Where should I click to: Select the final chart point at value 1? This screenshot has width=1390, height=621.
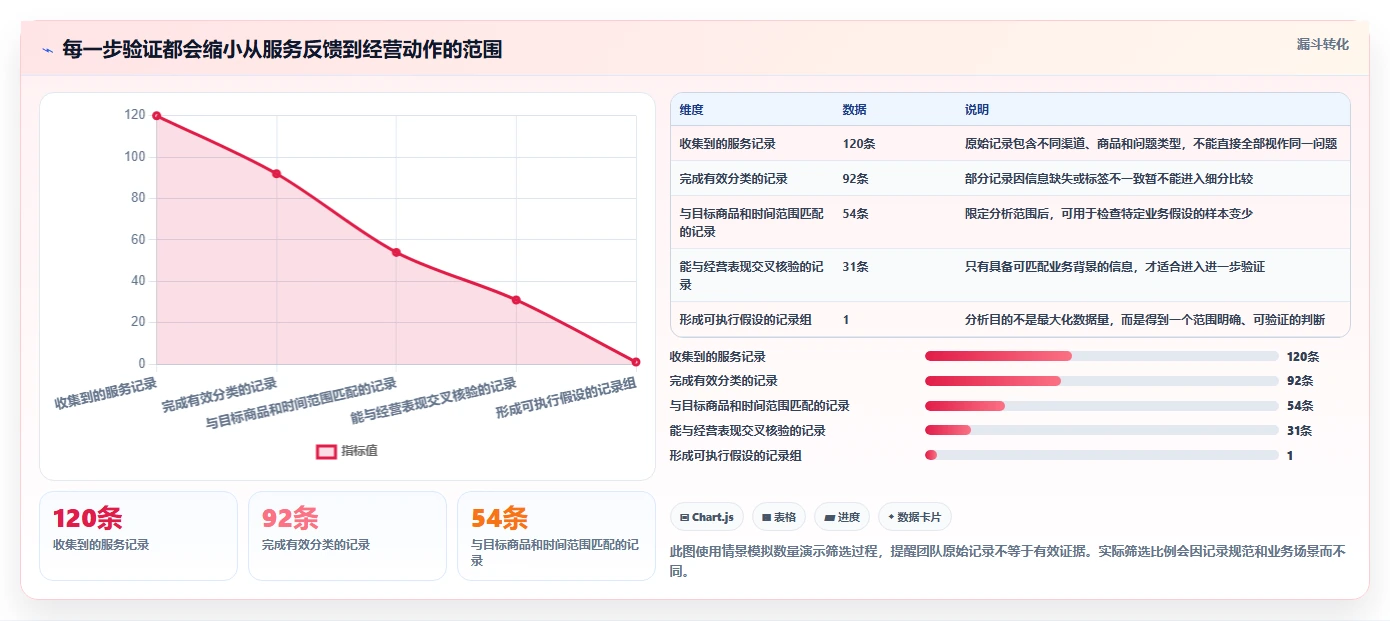tap(636, 362)
